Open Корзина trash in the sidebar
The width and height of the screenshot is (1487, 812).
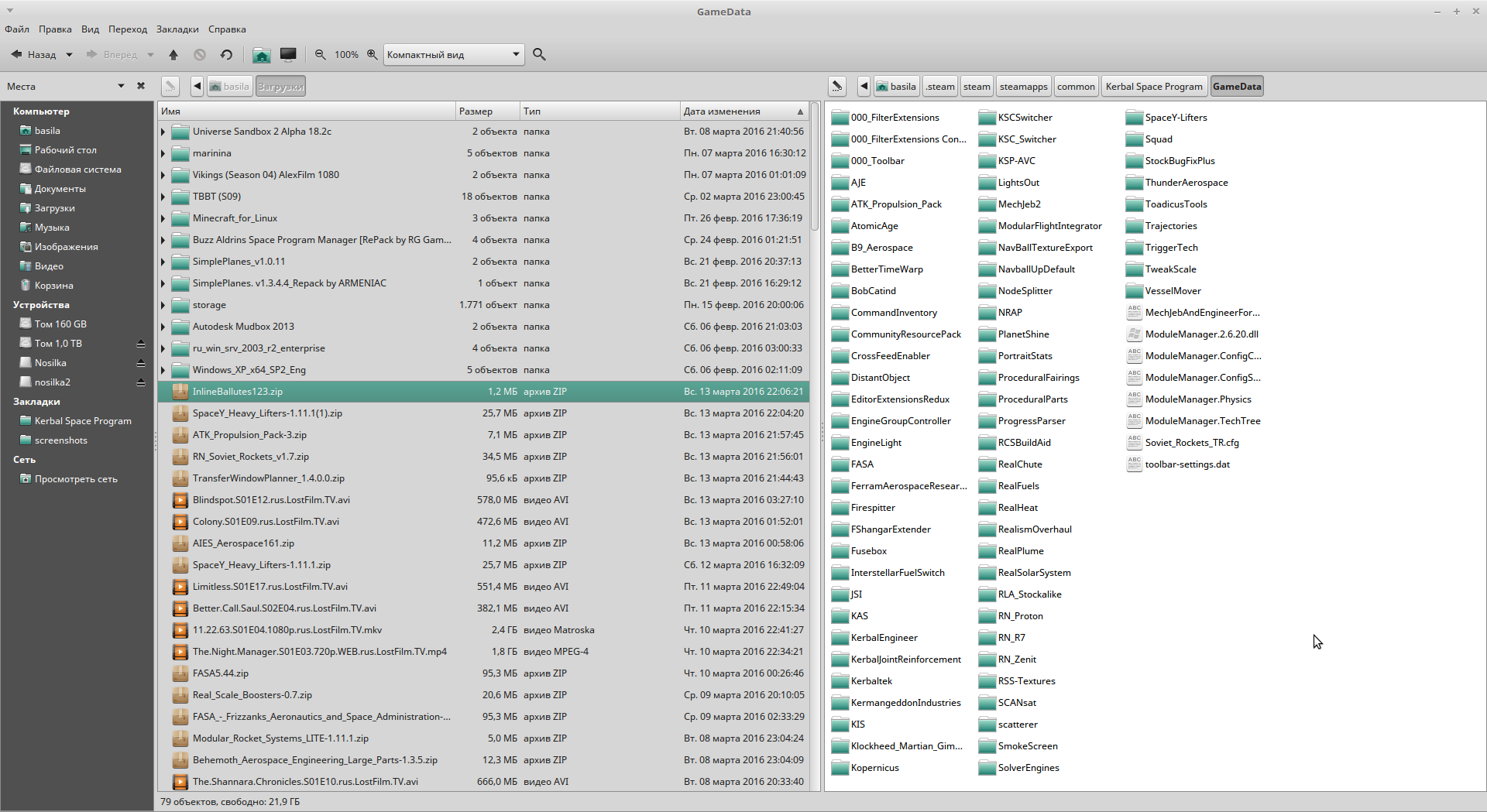click(x=53, y=286)
